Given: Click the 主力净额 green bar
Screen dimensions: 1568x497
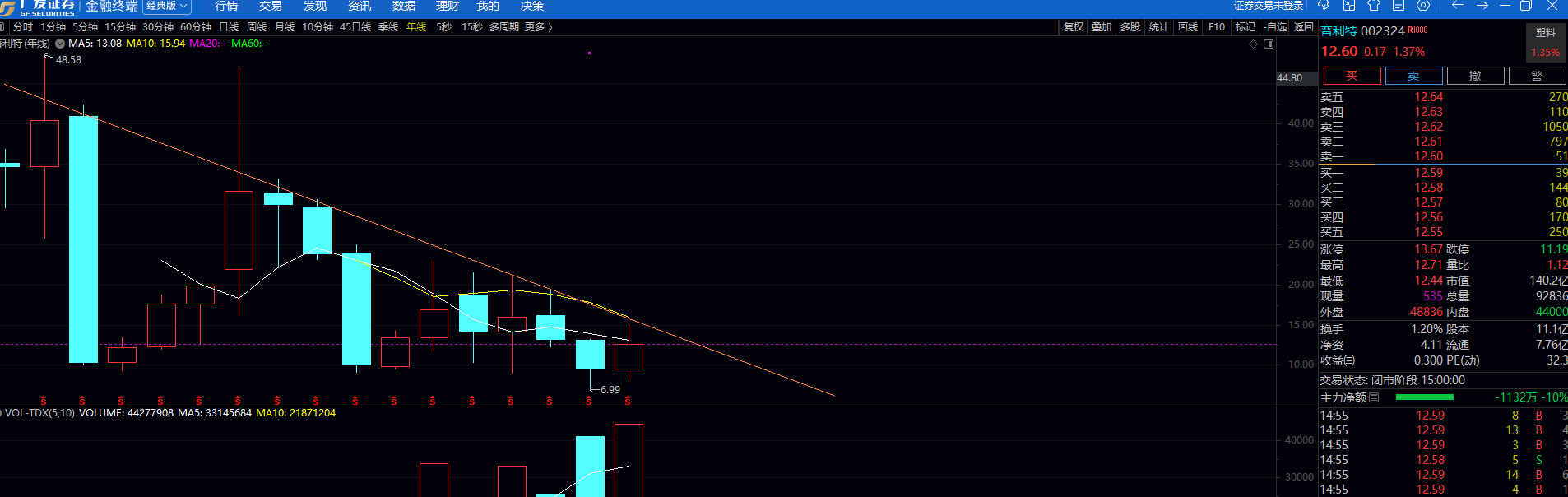Looking at the screenshot, I should (x=1424, y=397).
